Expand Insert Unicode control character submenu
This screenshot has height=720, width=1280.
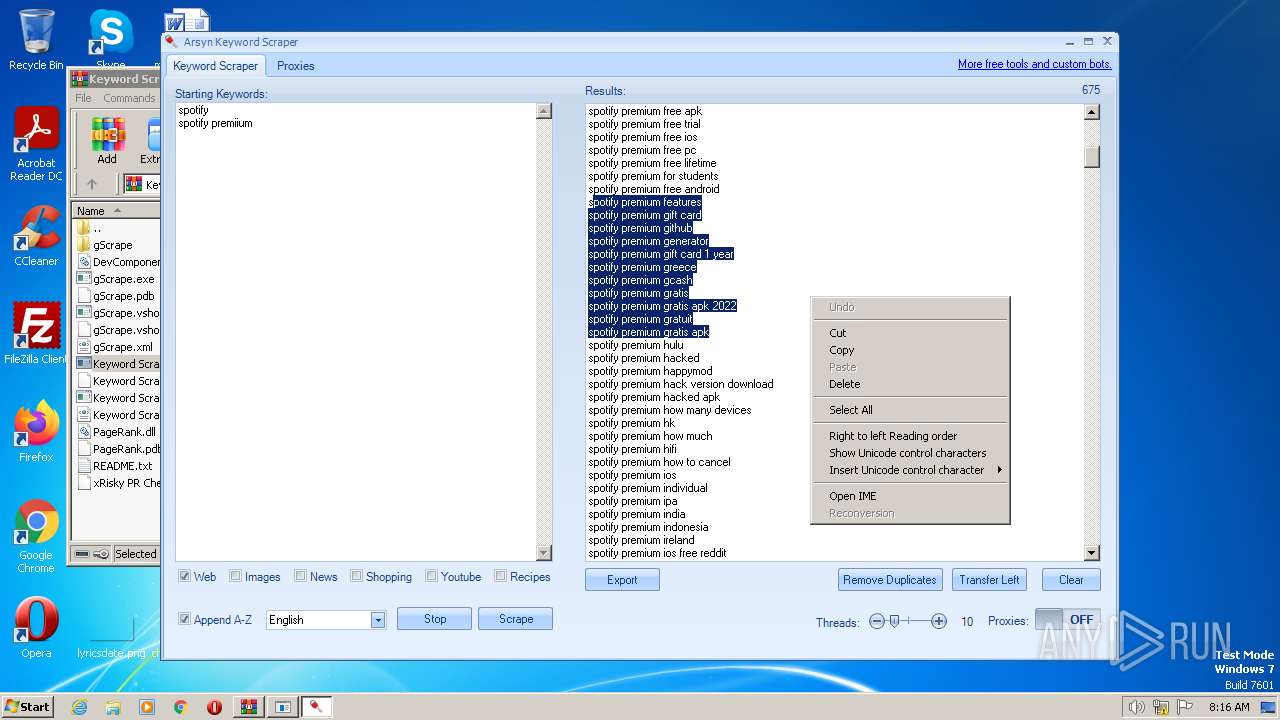point(910,470)
